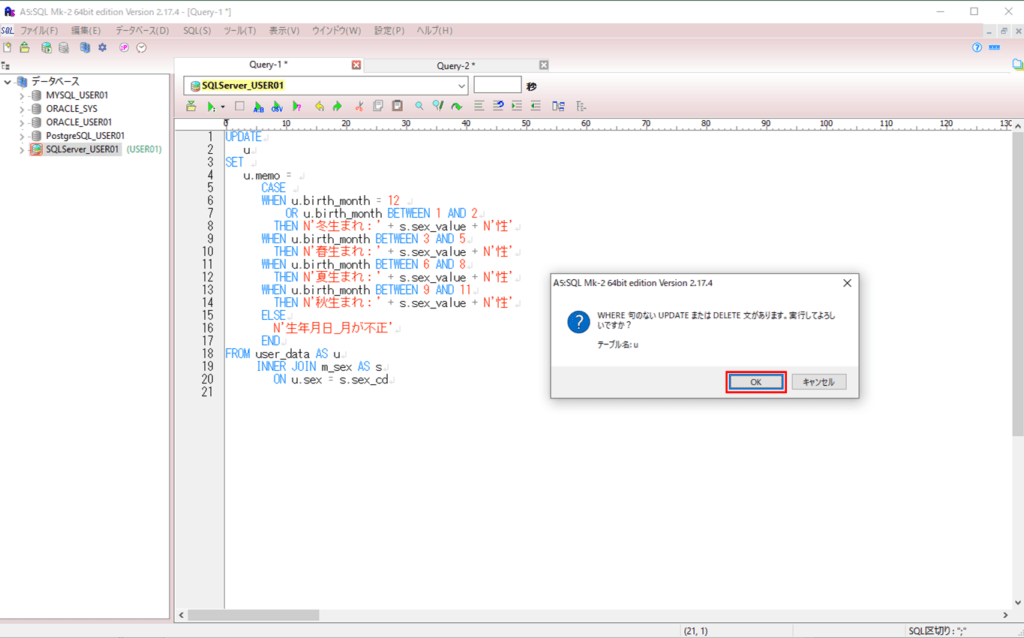Open the ヘルプ(H) menu
Screen dimensions: 1024x638
[434, 31]
